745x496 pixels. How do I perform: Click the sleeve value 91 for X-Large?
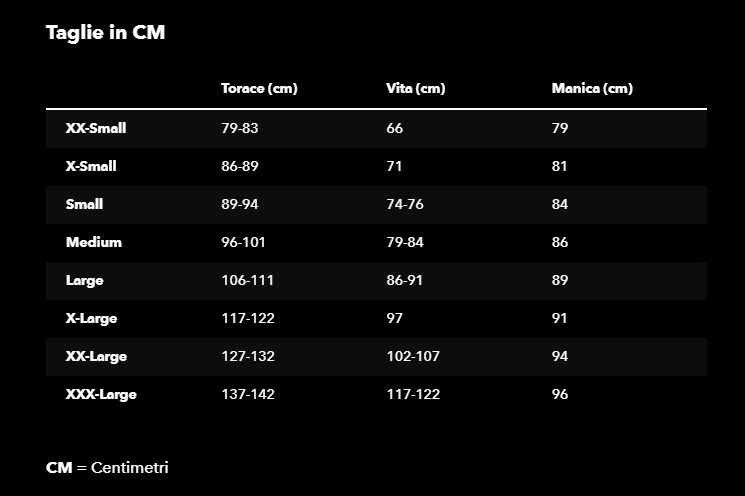coord(560,318)
